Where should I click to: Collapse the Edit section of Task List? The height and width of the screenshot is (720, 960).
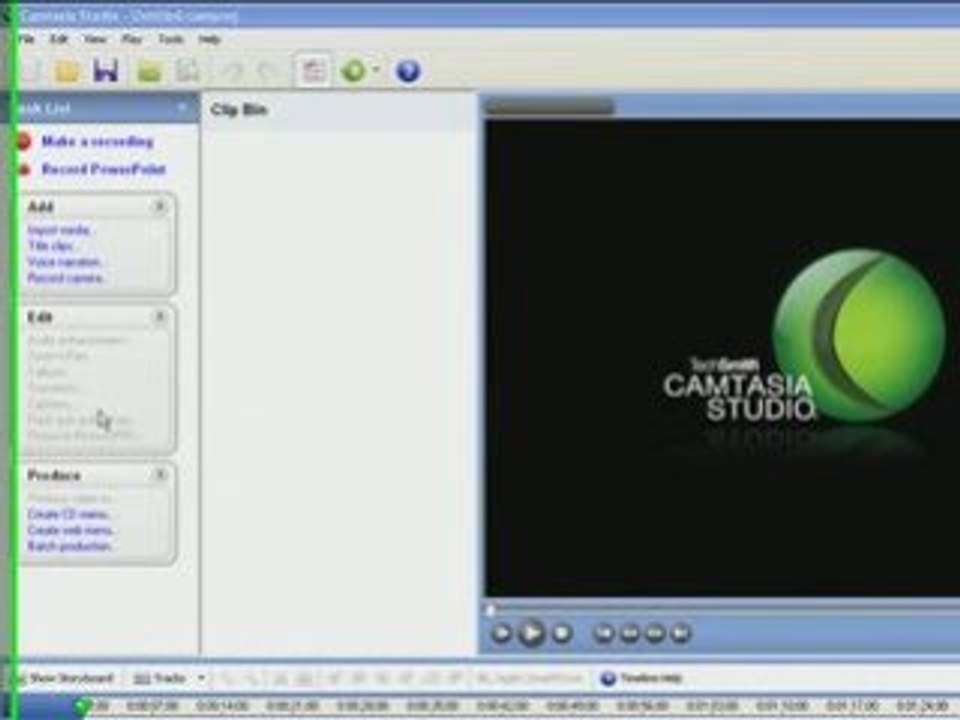[x=160, y=317]
